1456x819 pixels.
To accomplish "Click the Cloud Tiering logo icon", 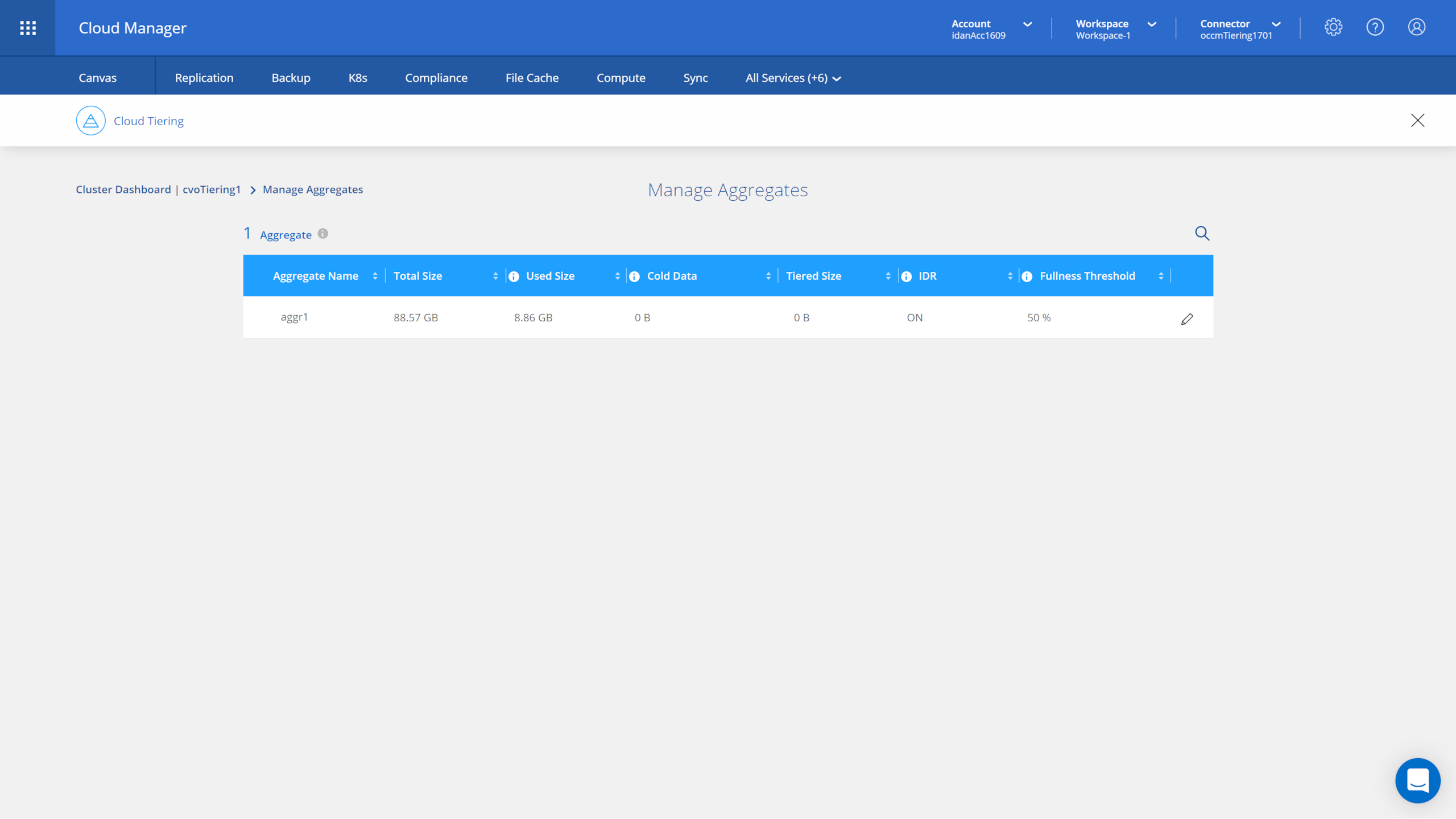I will point(91,121).
